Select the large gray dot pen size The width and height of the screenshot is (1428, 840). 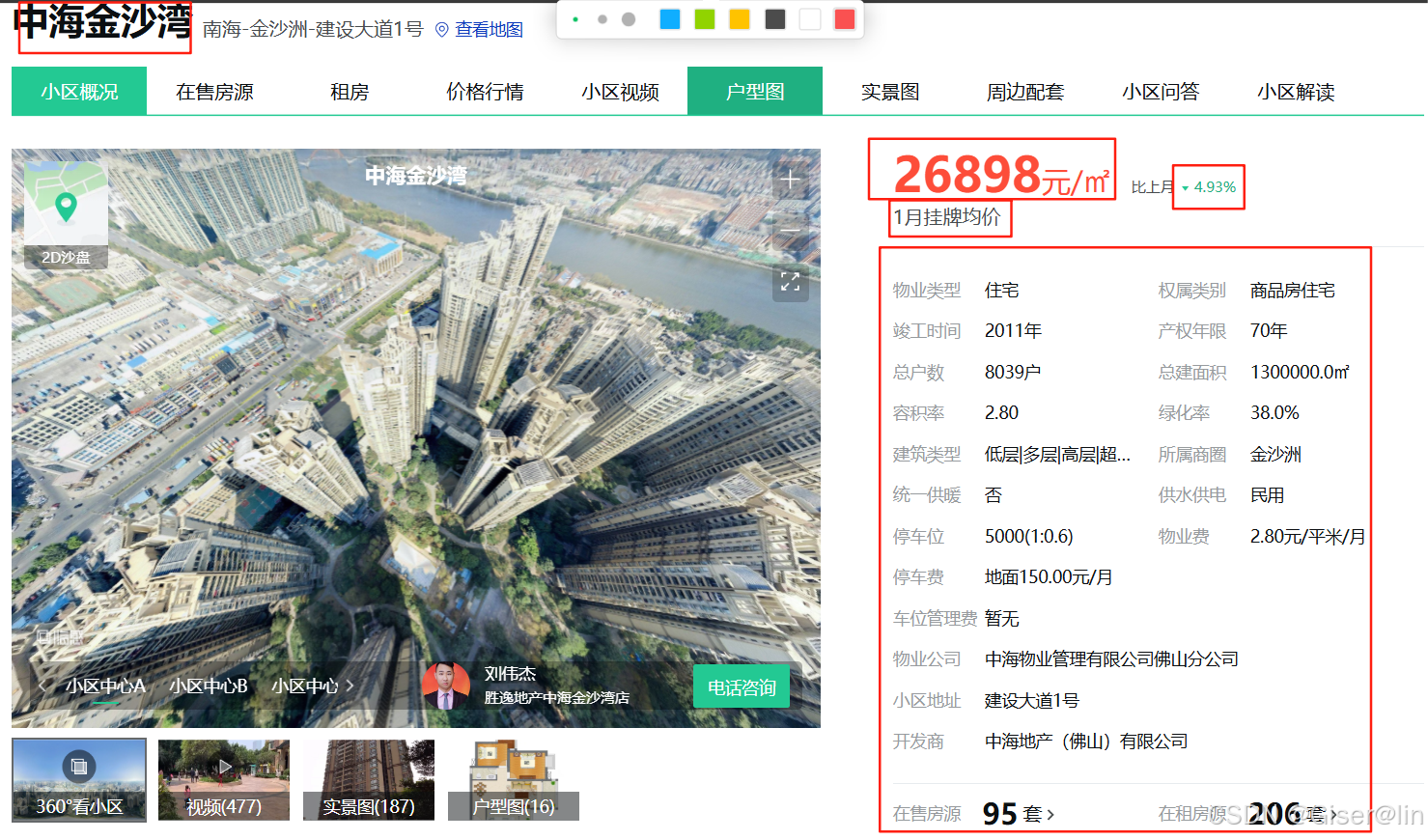coord(629,19)
